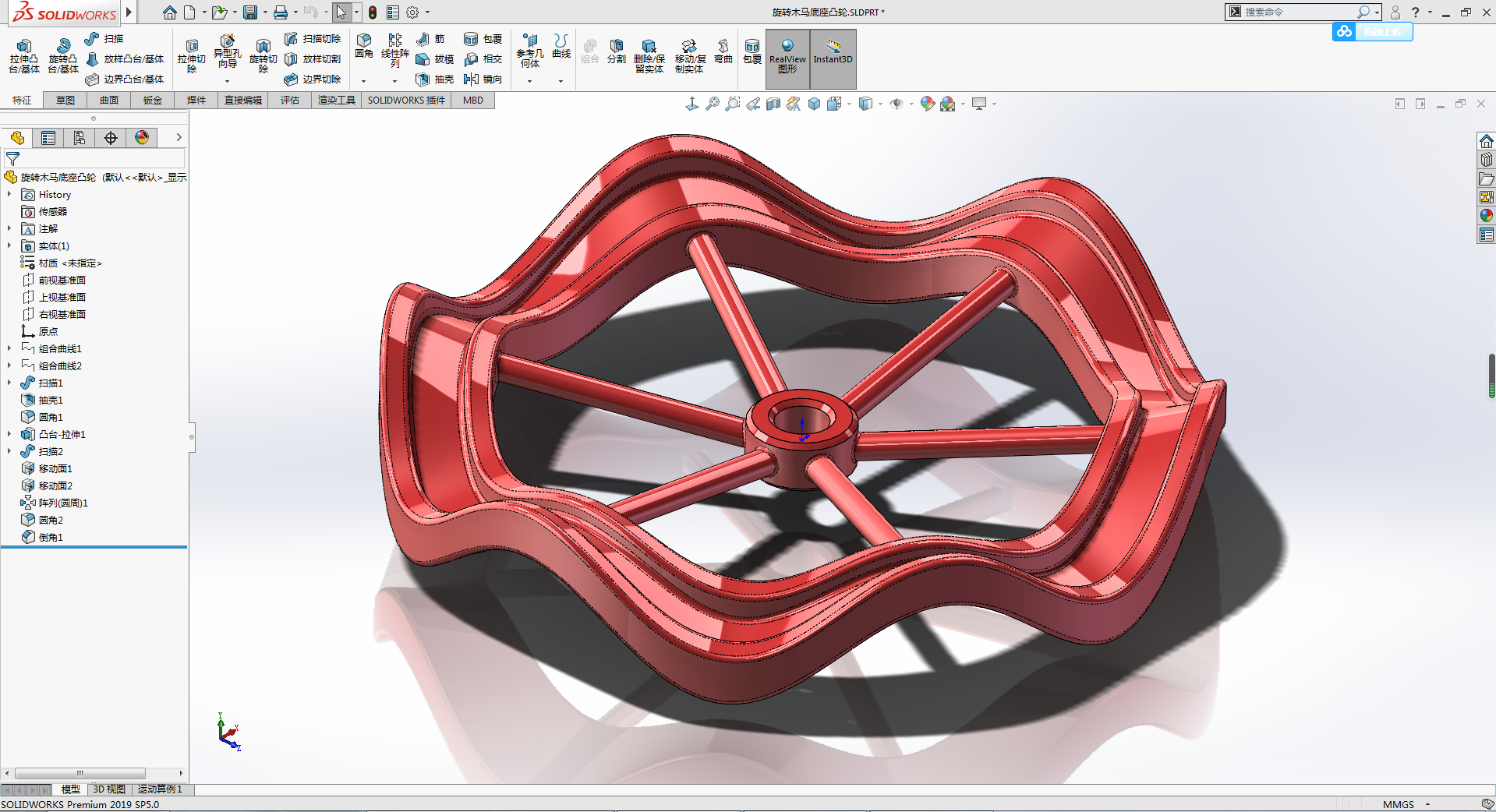Select the 镜向 mirror tool
The image size is (1496, 812).
pos(483,79)
